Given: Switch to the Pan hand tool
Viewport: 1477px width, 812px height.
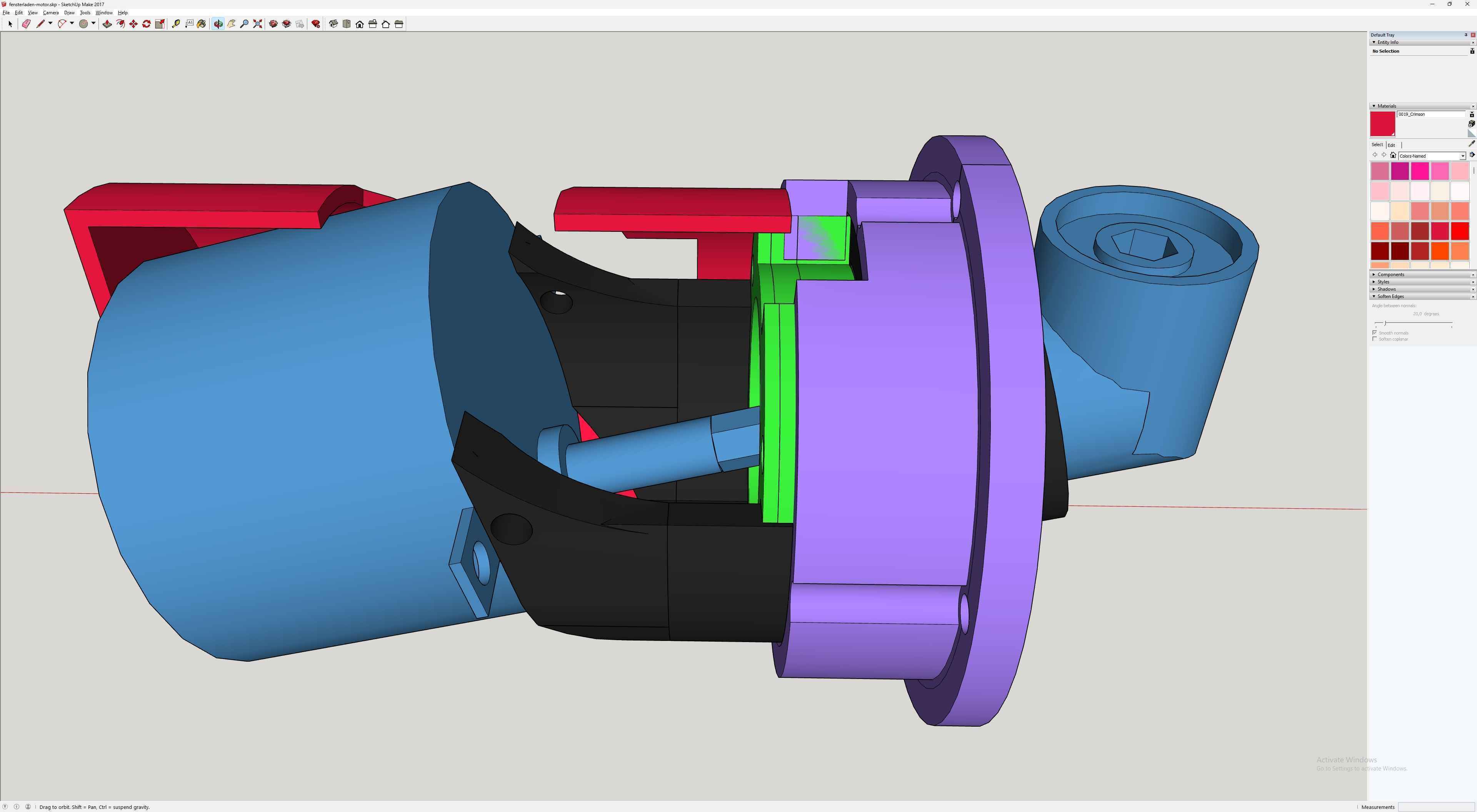Looking at the screenshot, I should point(231,24).
